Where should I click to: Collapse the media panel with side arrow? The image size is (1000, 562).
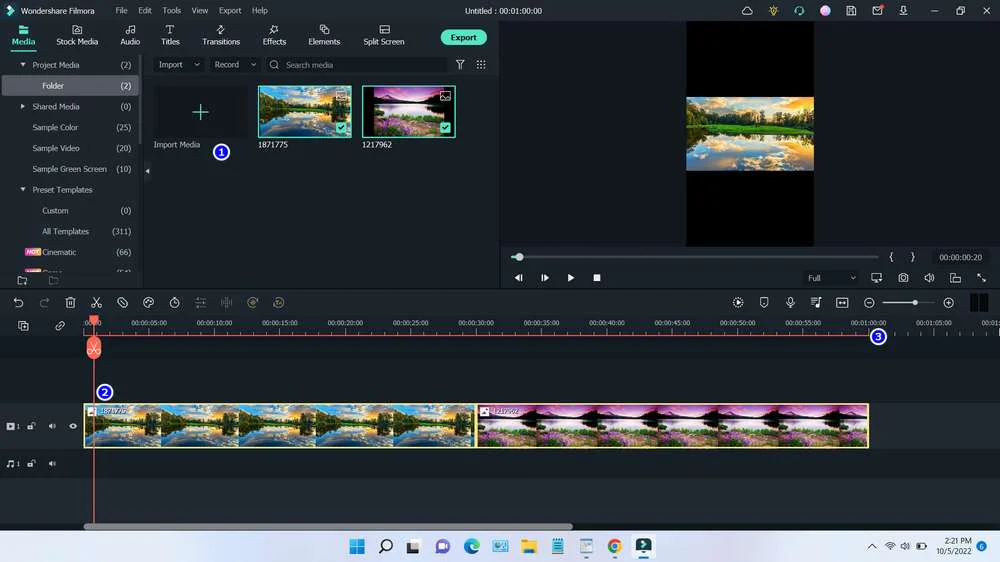point(147,171)
